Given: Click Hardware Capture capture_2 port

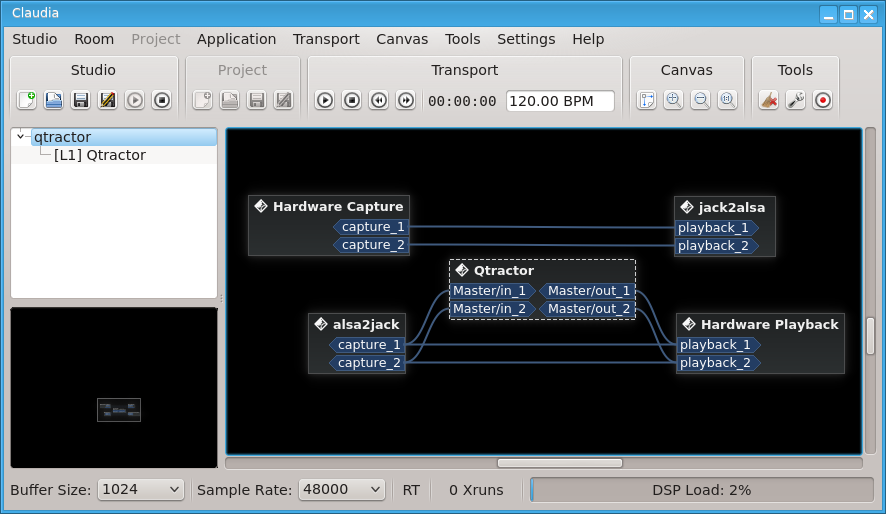Looking at the screenshot, I should [371, 245].
